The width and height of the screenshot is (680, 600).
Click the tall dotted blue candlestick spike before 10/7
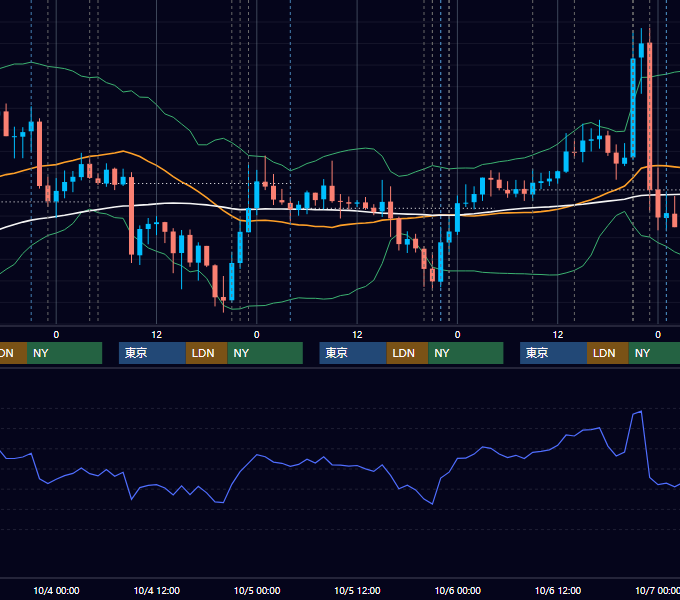[x=633, y=108]
